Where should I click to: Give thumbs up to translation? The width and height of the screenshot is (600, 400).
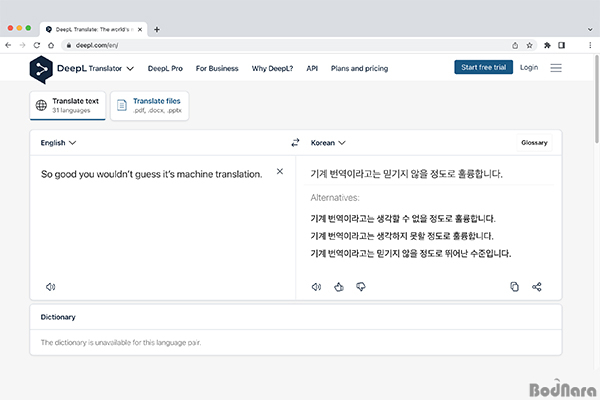(339, 287)
